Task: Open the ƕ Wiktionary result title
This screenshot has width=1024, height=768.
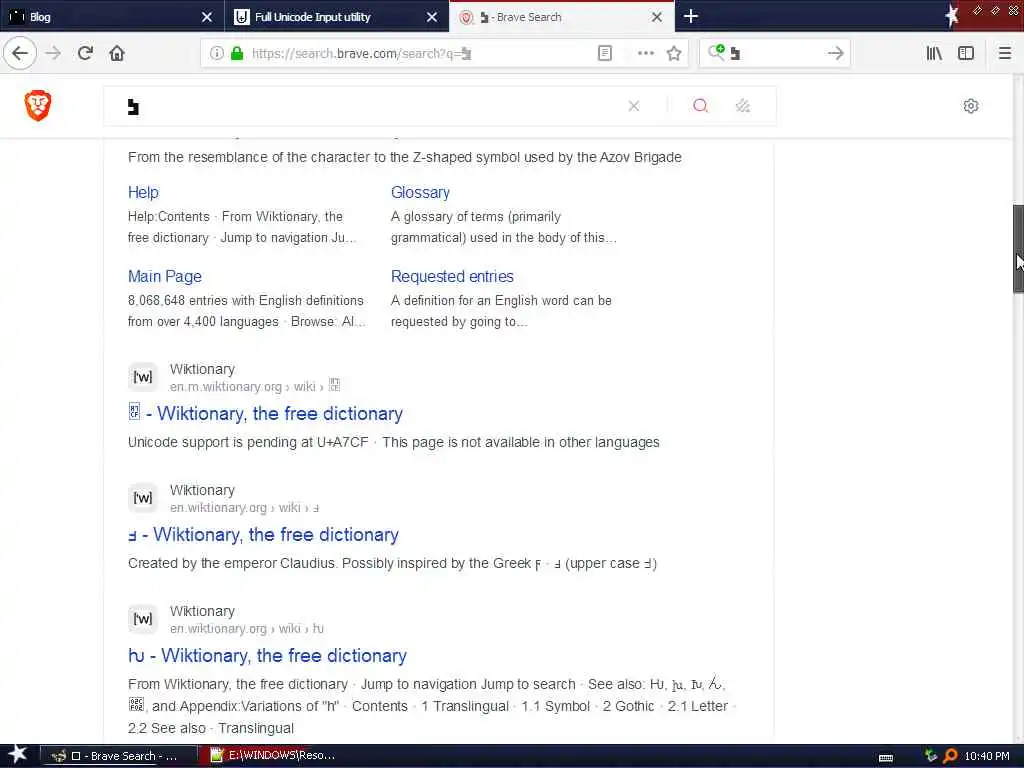Action: [267, 655]
